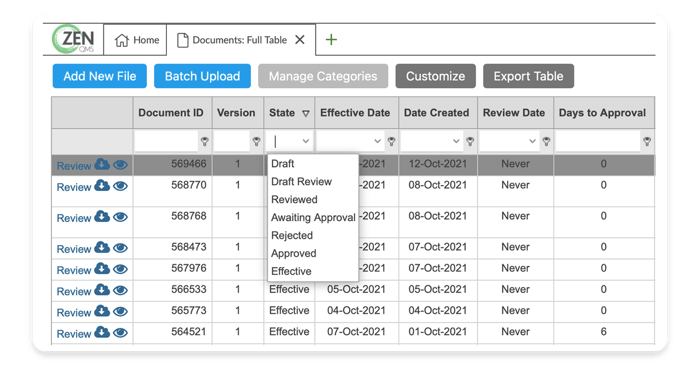
Task: View document 565773 with eye icon
Action: pyautogui.click(x=120, y=311)
